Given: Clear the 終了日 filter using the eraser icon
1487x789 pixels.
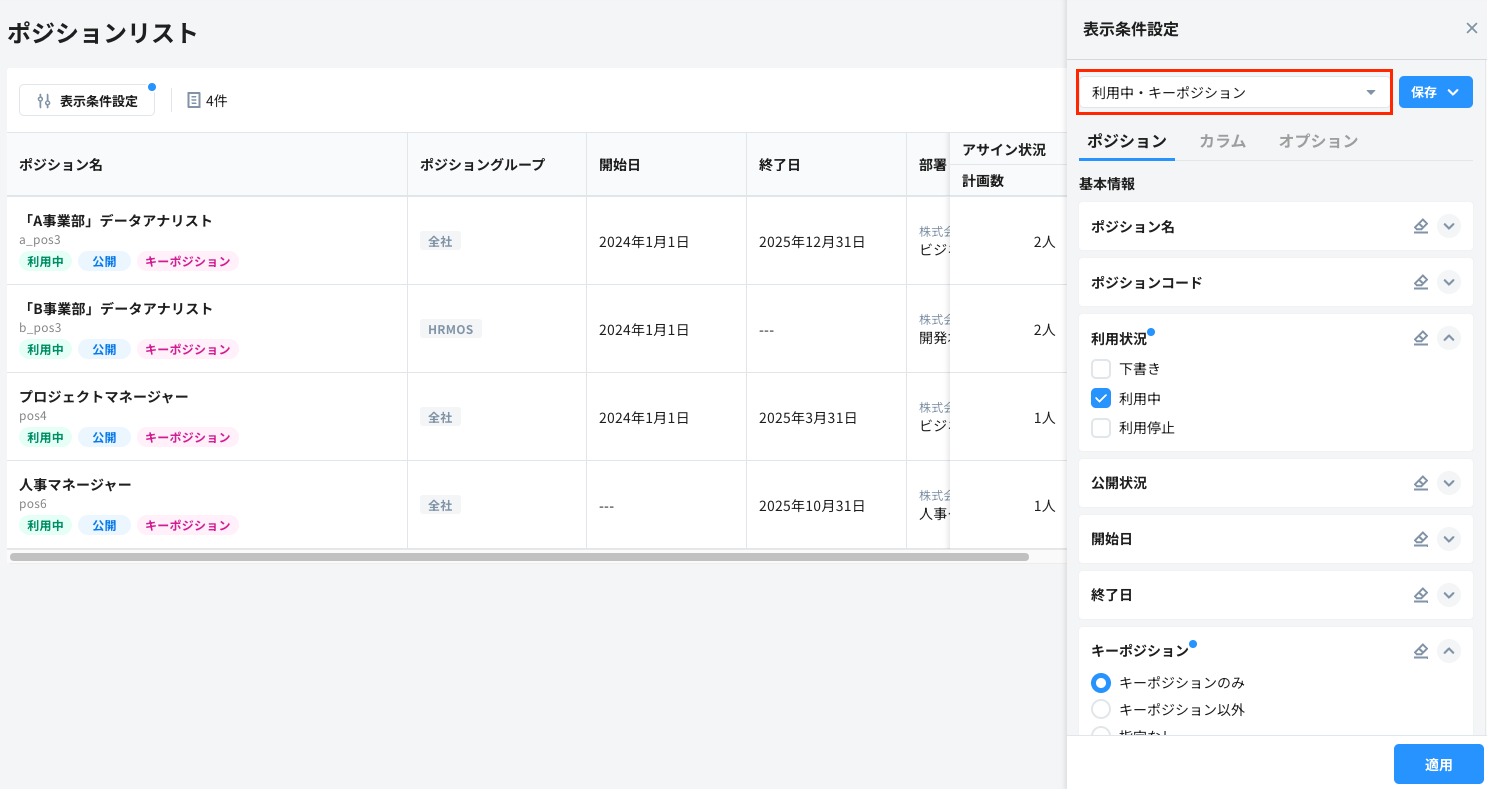Looking at the screenshot, I should coord(1421,594).
